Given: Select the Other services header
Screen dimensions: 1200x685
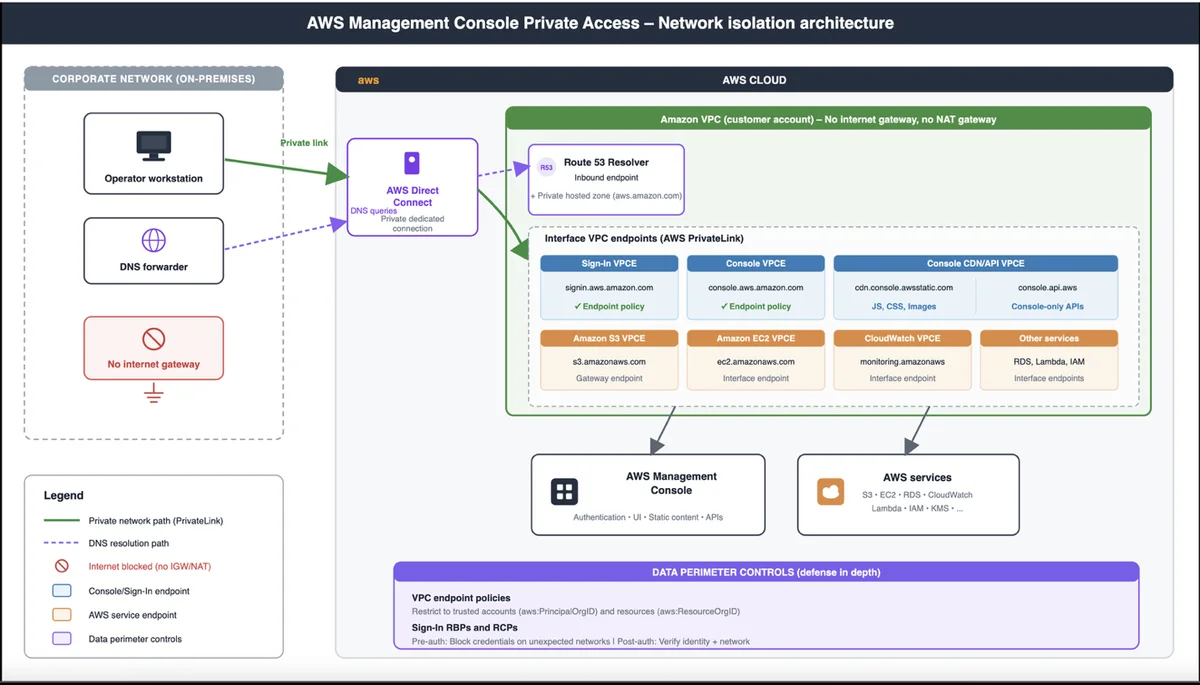Looking at the screenshot, I should click(1049, 338).
